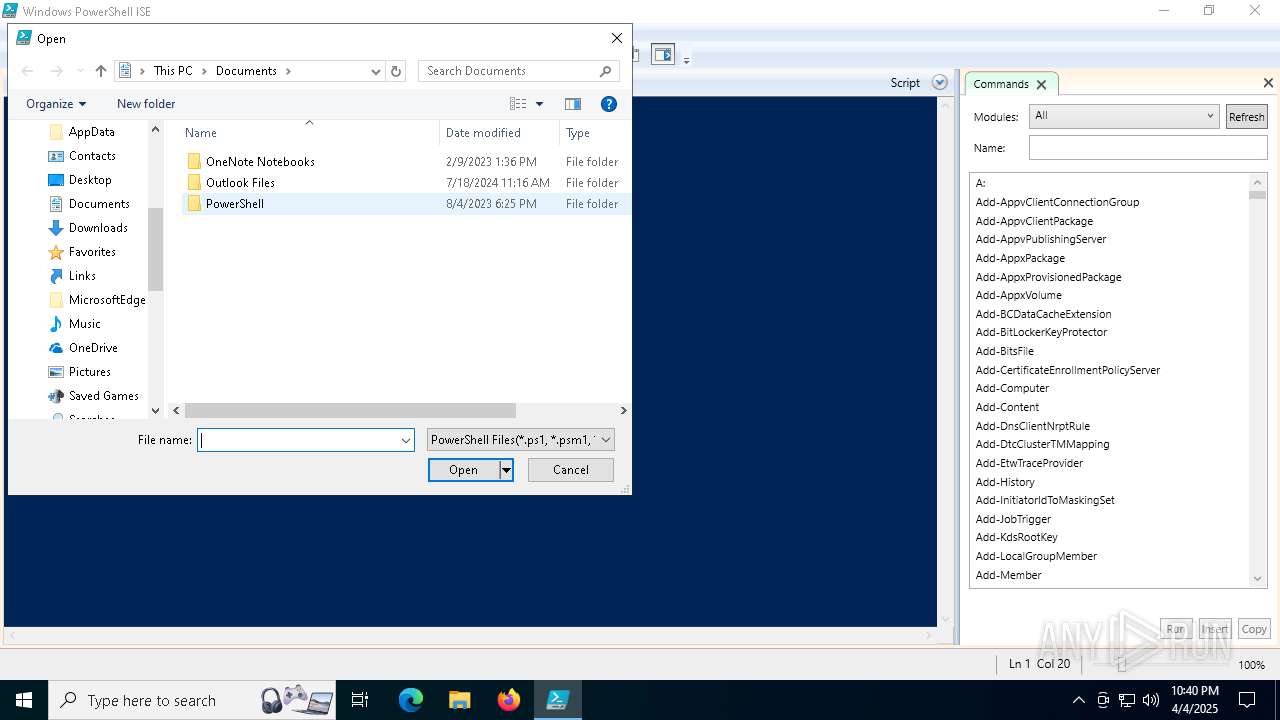Refresh the Documents folder listing
Screen dimensions: 1280x720
tap(396, 71)
